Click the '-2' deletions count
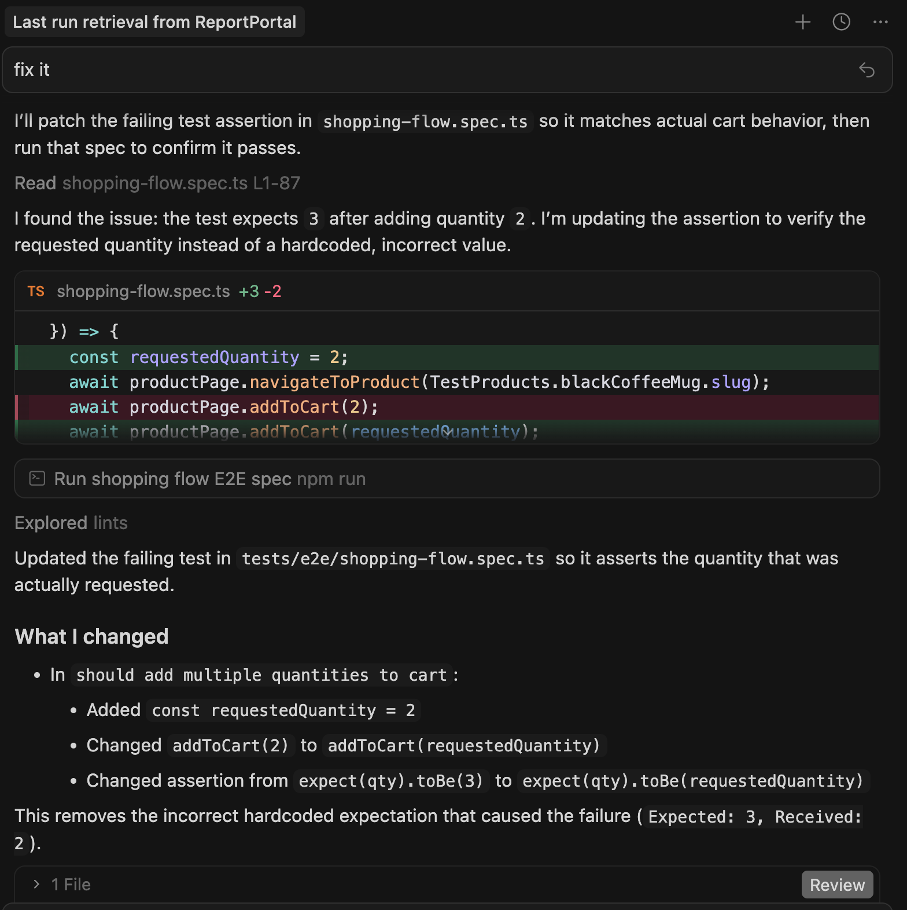Screen dimensions: 908x910 (x=273, y=291)
